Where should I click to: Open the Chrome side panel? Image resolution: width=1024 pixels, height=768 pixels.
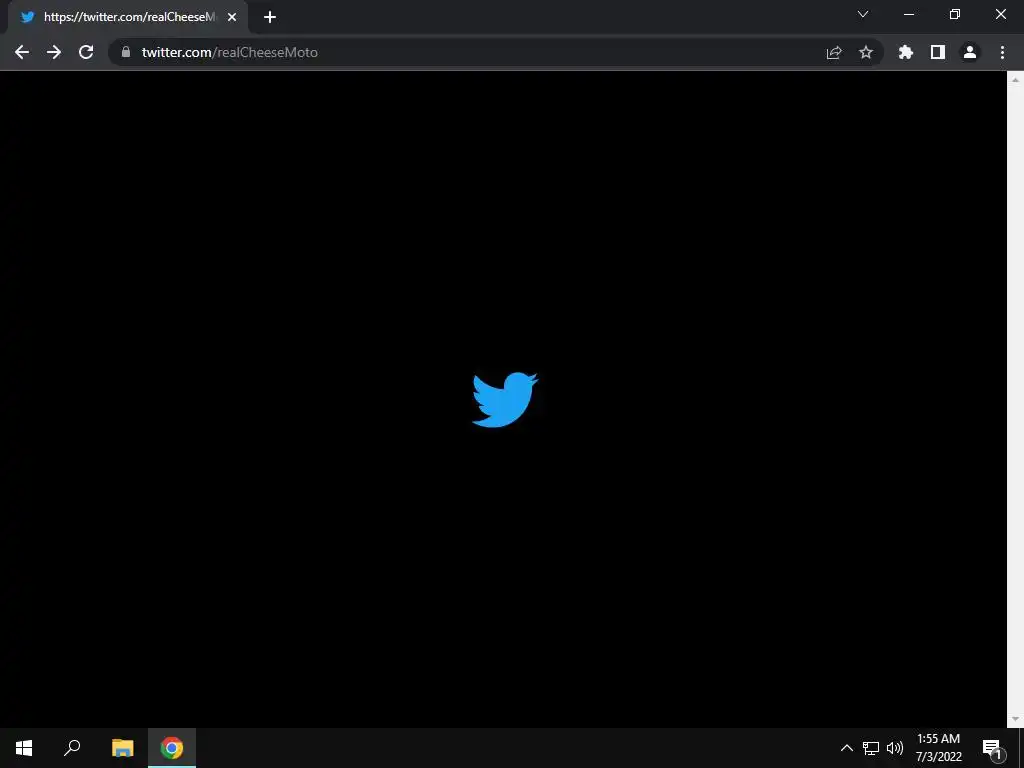938,52
